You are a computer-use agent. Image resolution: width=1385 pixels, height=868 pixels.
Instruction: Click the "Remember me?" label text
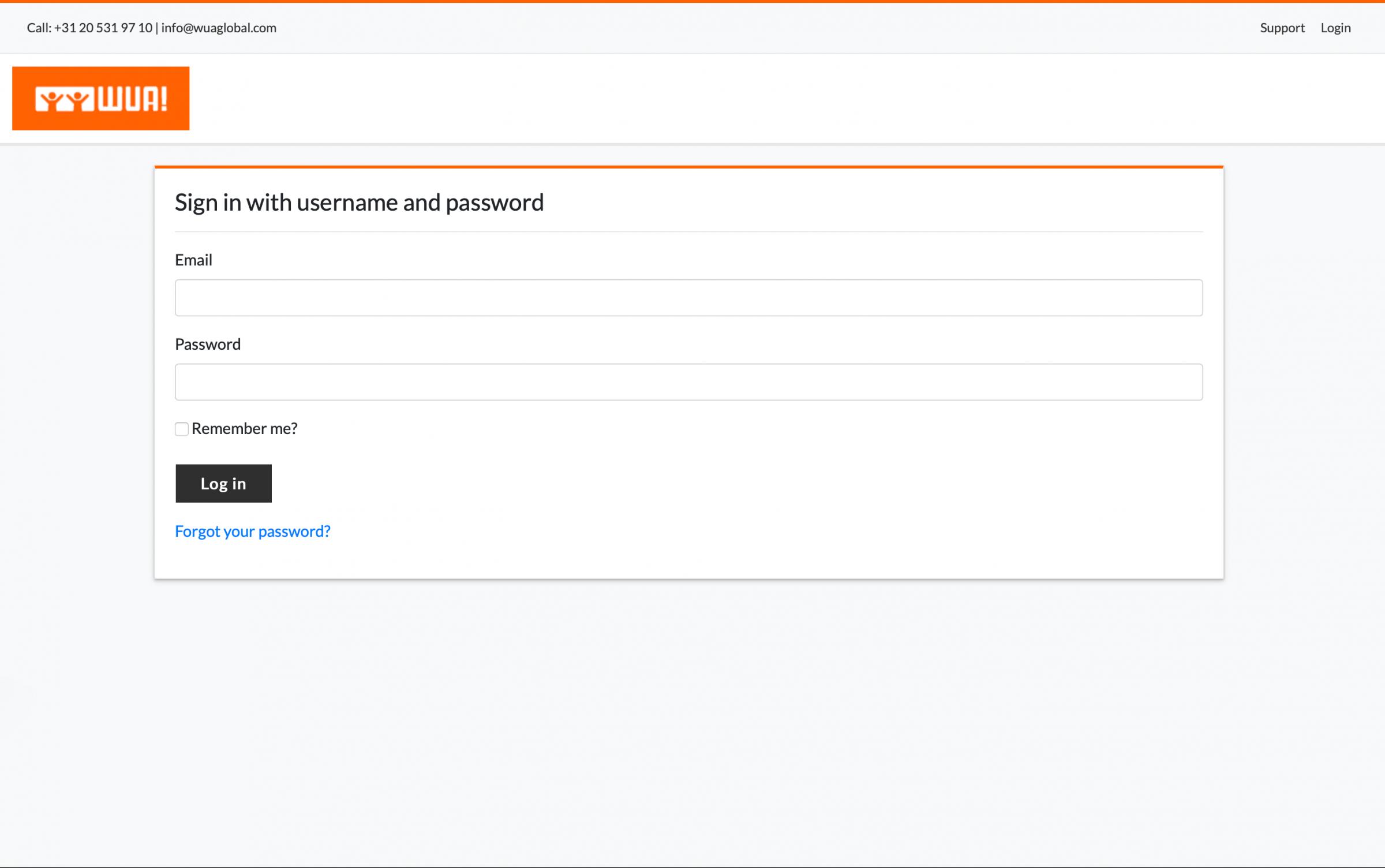tap(245, 428)
